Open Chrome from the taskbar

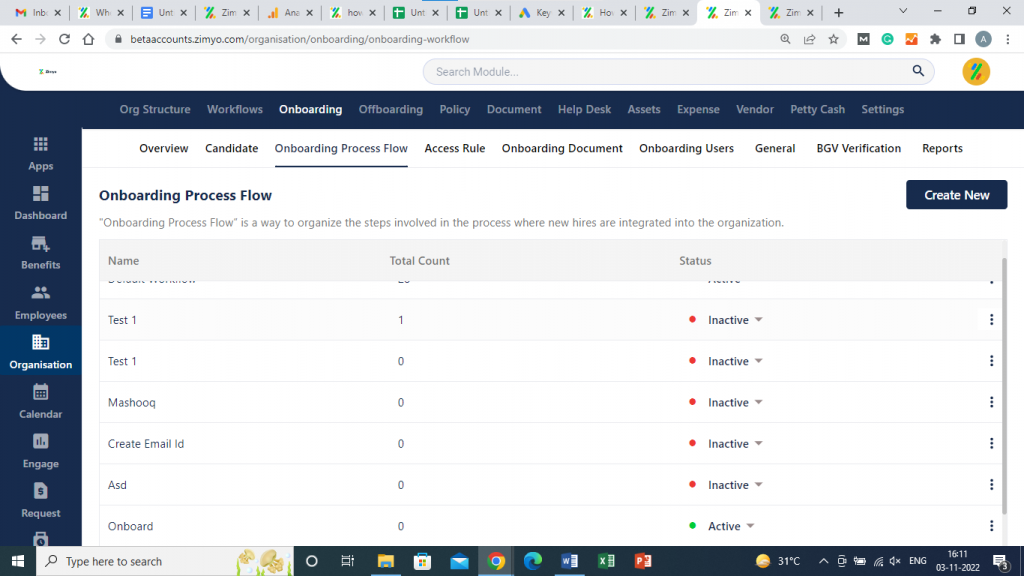[x=496, y=561]
